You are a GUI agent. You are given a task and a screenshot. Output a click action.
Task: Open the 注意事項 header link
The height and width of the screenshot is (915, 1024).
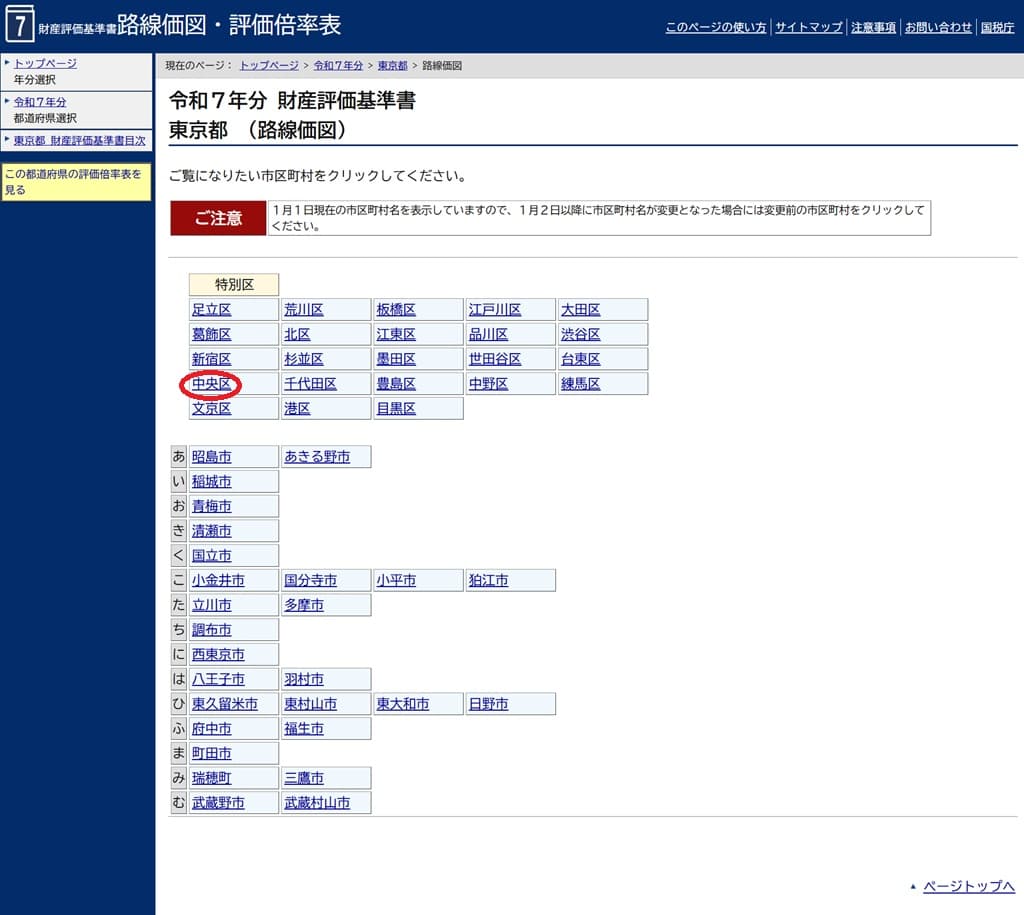pos(873,27)
